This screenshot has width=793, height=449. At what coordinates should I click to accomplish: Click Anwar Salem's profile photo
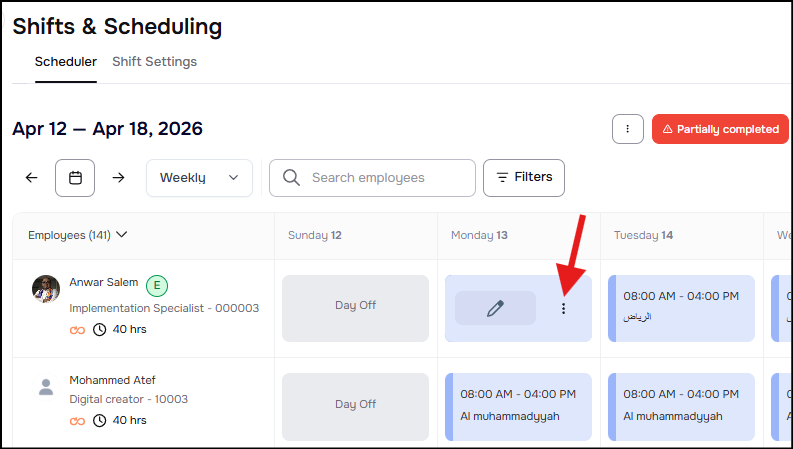(x=46, y=290)
